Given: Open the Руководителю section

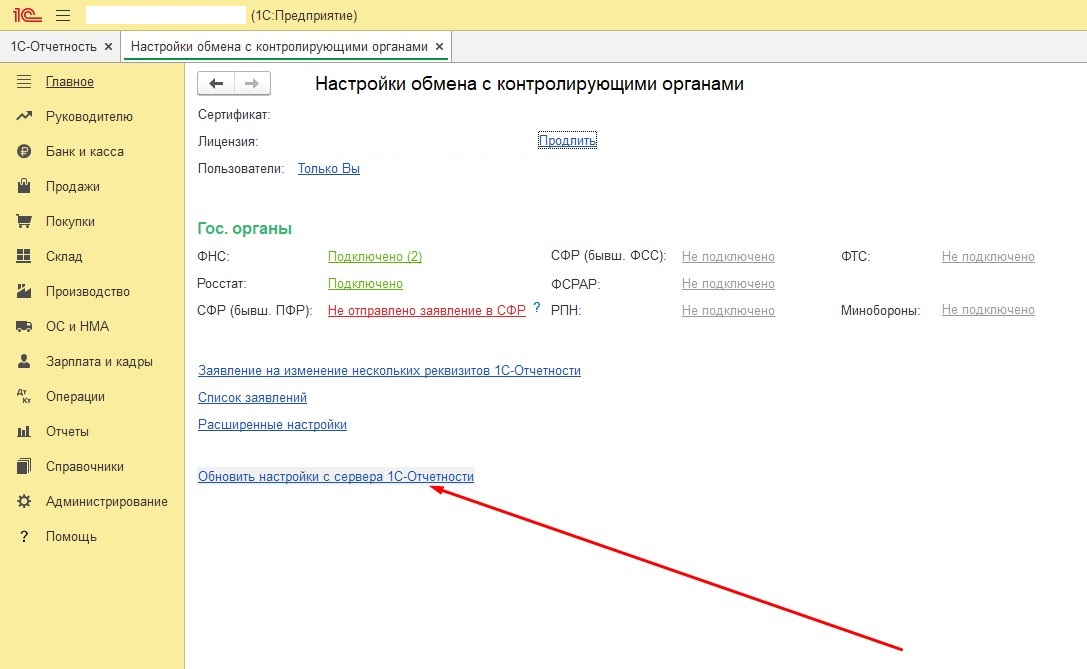Looking at the screenshot, I should pos(89,116).
